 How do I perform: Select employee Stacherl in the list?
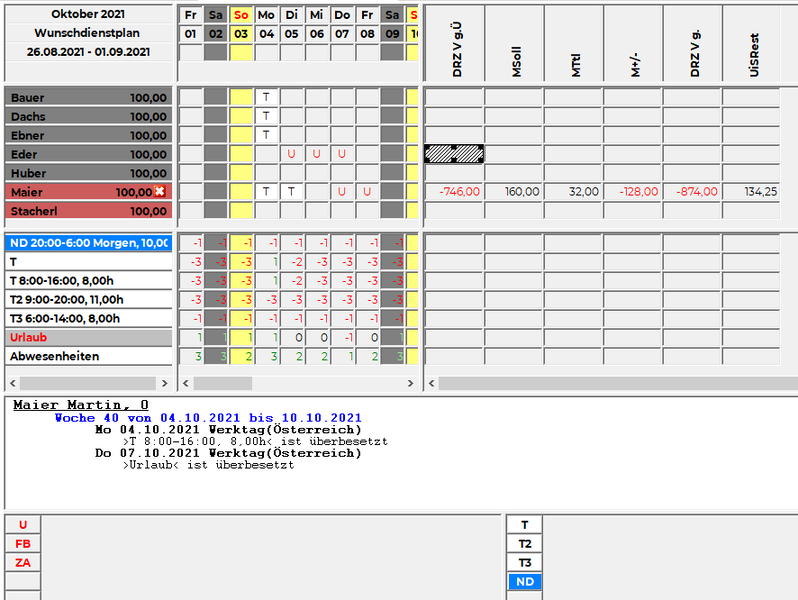click(x=88, y=211)
